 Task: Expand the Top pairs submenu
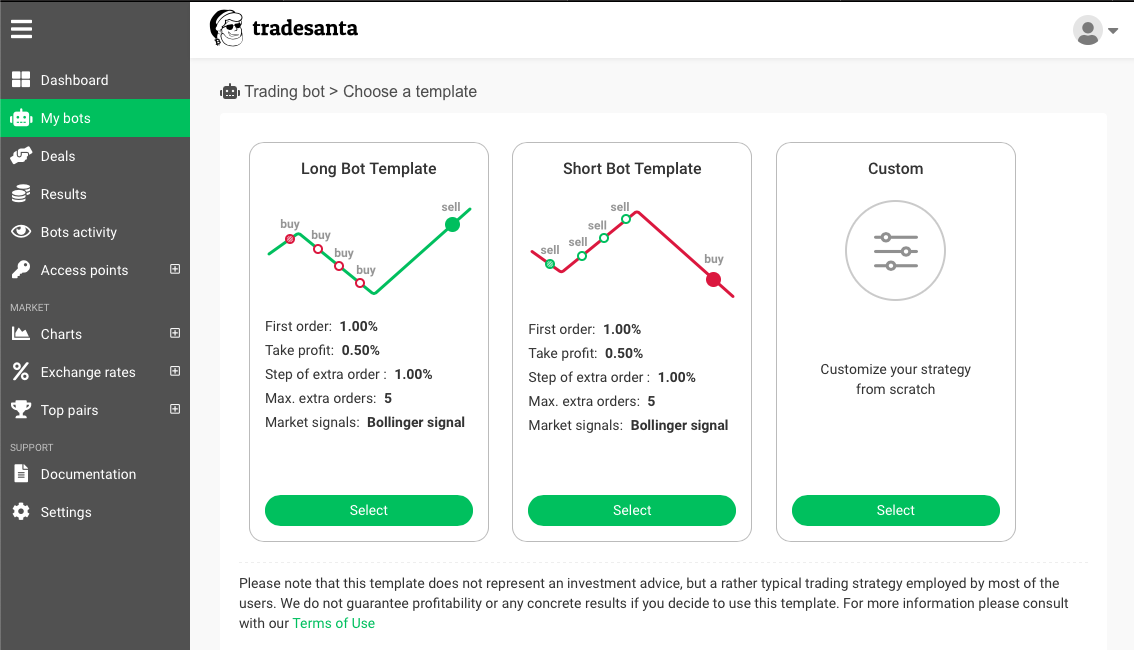point(175,409)
